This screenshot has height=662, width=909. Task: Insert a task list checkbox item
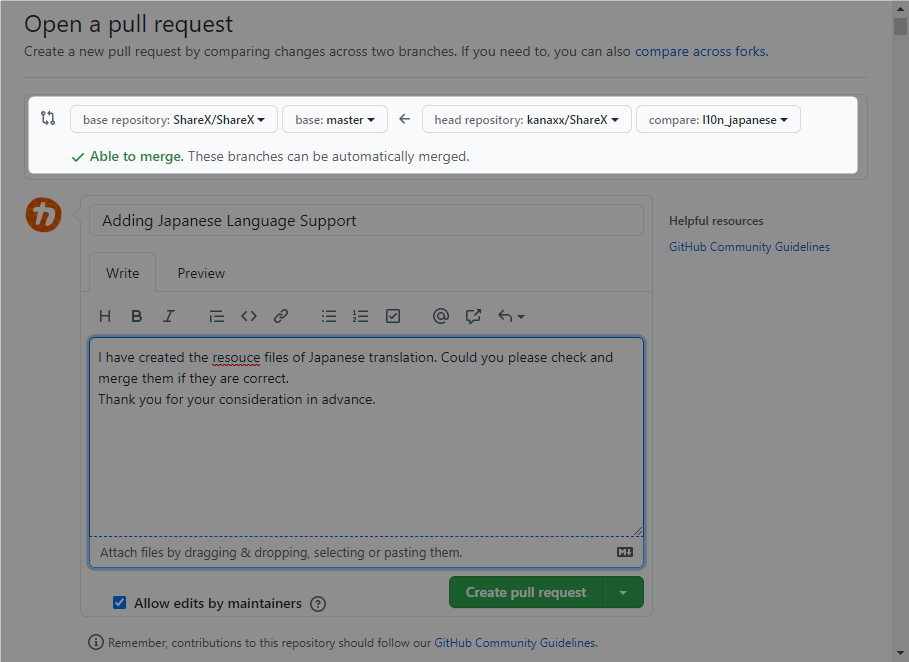(x=393, y=316)
